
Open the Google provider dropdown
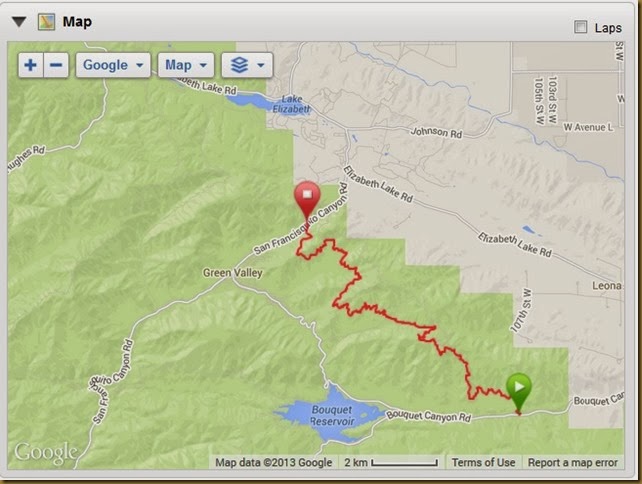[113, 65]
